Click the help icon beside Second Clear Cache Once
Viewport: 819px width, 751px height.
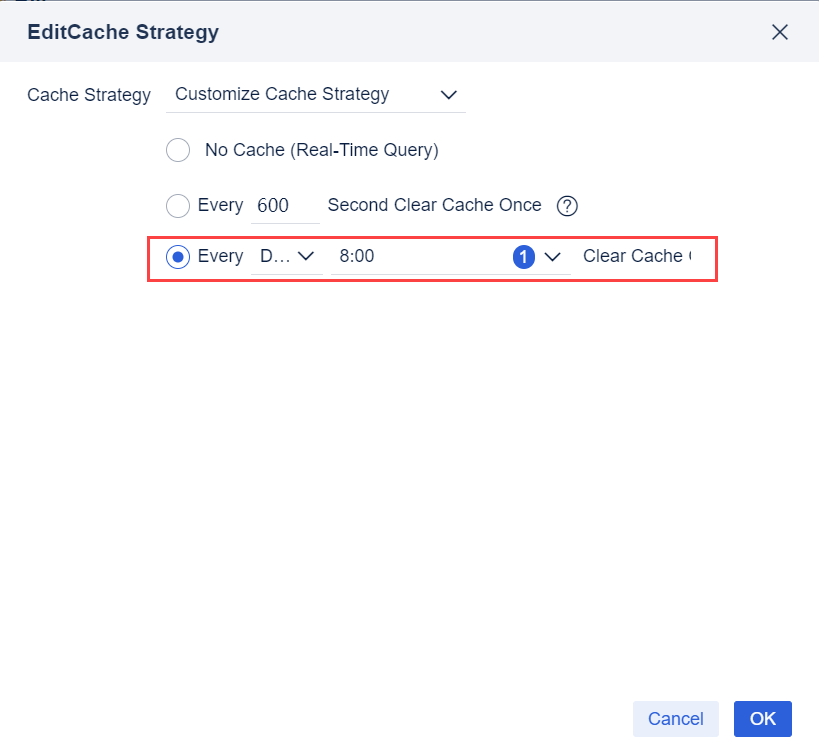click(x=566, y=205)
